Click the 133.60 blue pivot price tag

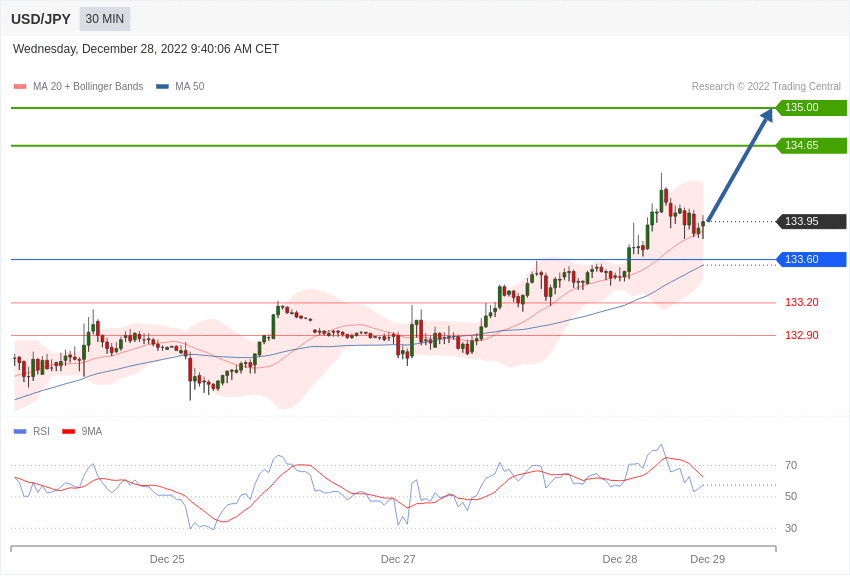tap(811, 260)
